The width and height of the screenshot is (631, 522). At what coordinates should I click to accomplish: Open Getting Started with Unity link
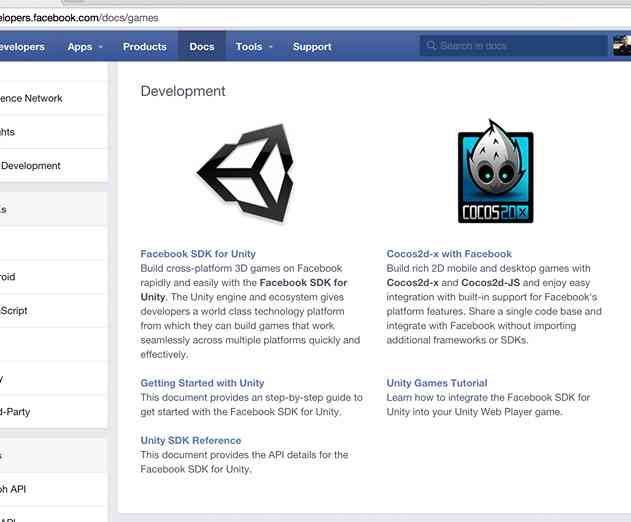(x=202, y=383)
